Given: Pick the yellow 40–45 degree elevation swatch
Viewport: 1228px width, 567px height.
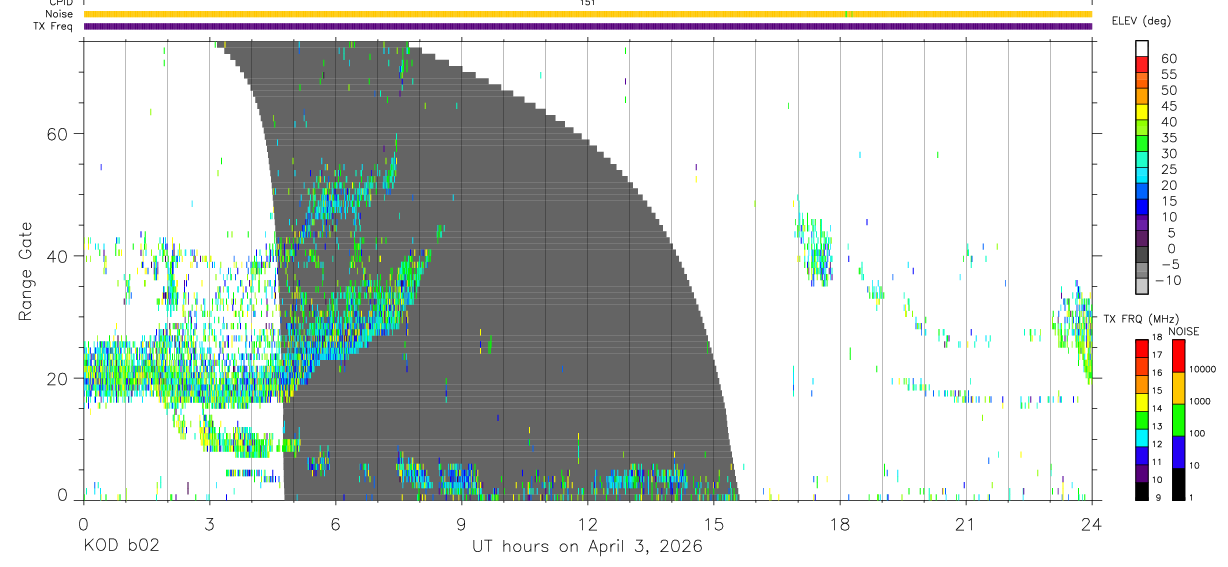Looking at the screenshot, I should point(1143,113).
